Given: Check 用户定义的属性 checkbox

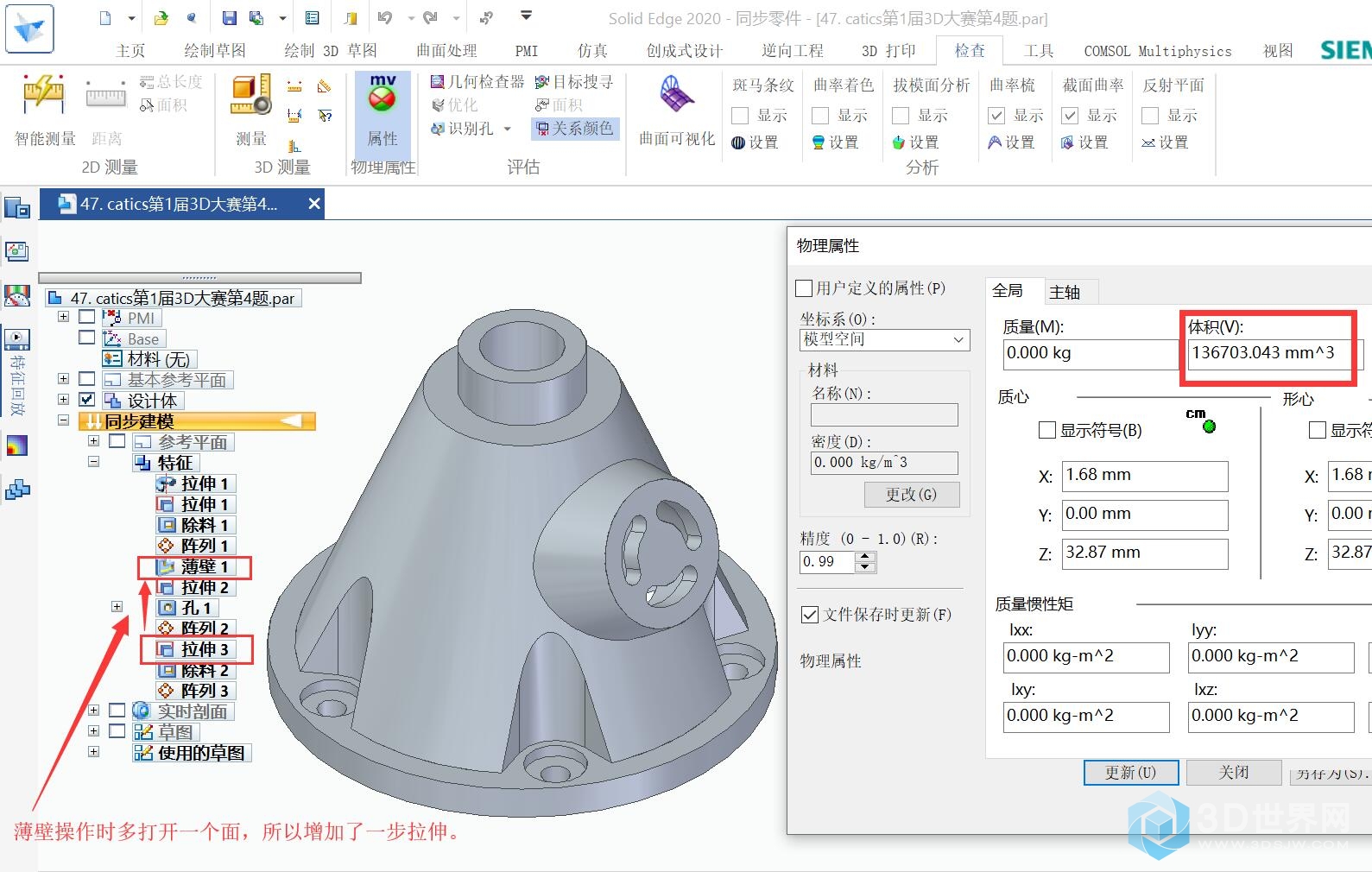Looking at the screenshot, I should pos(804,288).
